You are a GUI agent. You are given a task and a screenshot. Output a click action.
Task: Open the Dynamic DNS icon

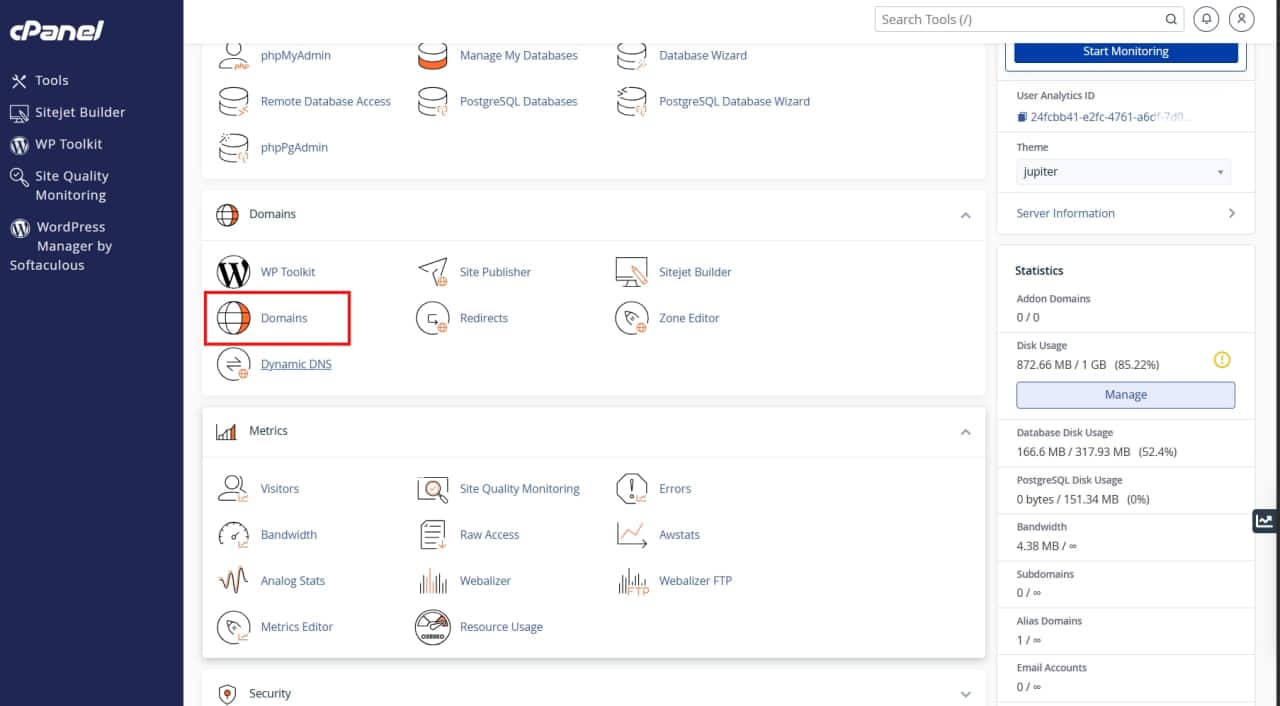click(x=233, y=364)
